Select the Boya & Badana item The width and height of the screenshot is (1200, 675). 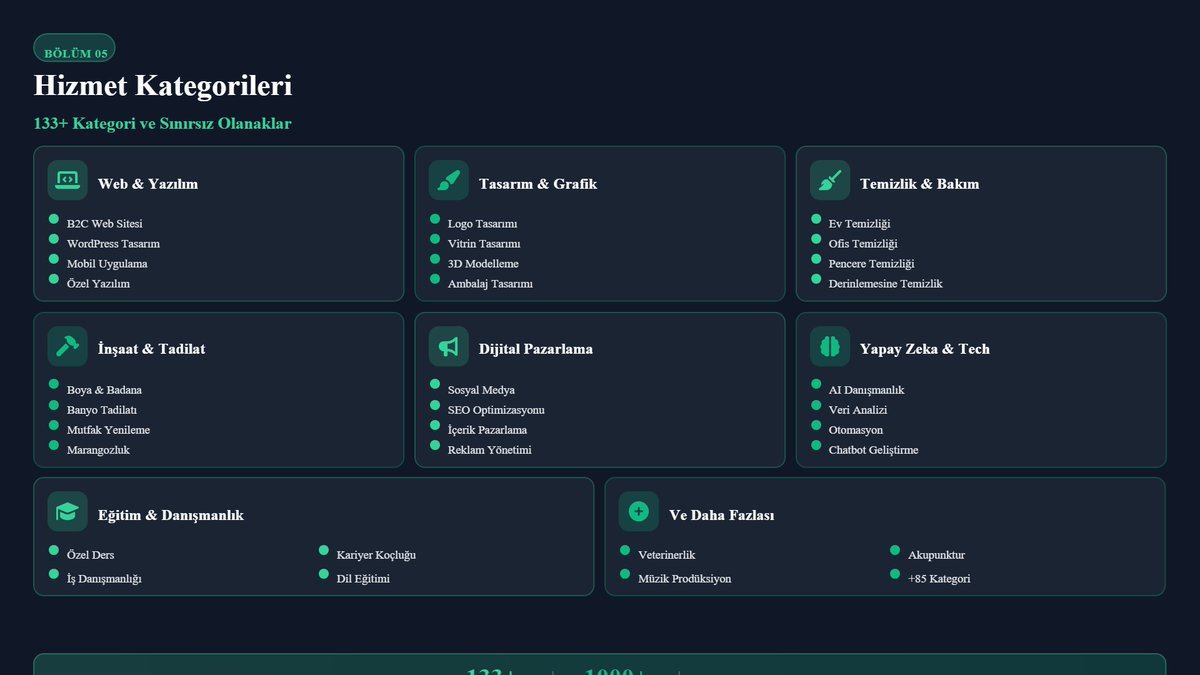[104, 390]
